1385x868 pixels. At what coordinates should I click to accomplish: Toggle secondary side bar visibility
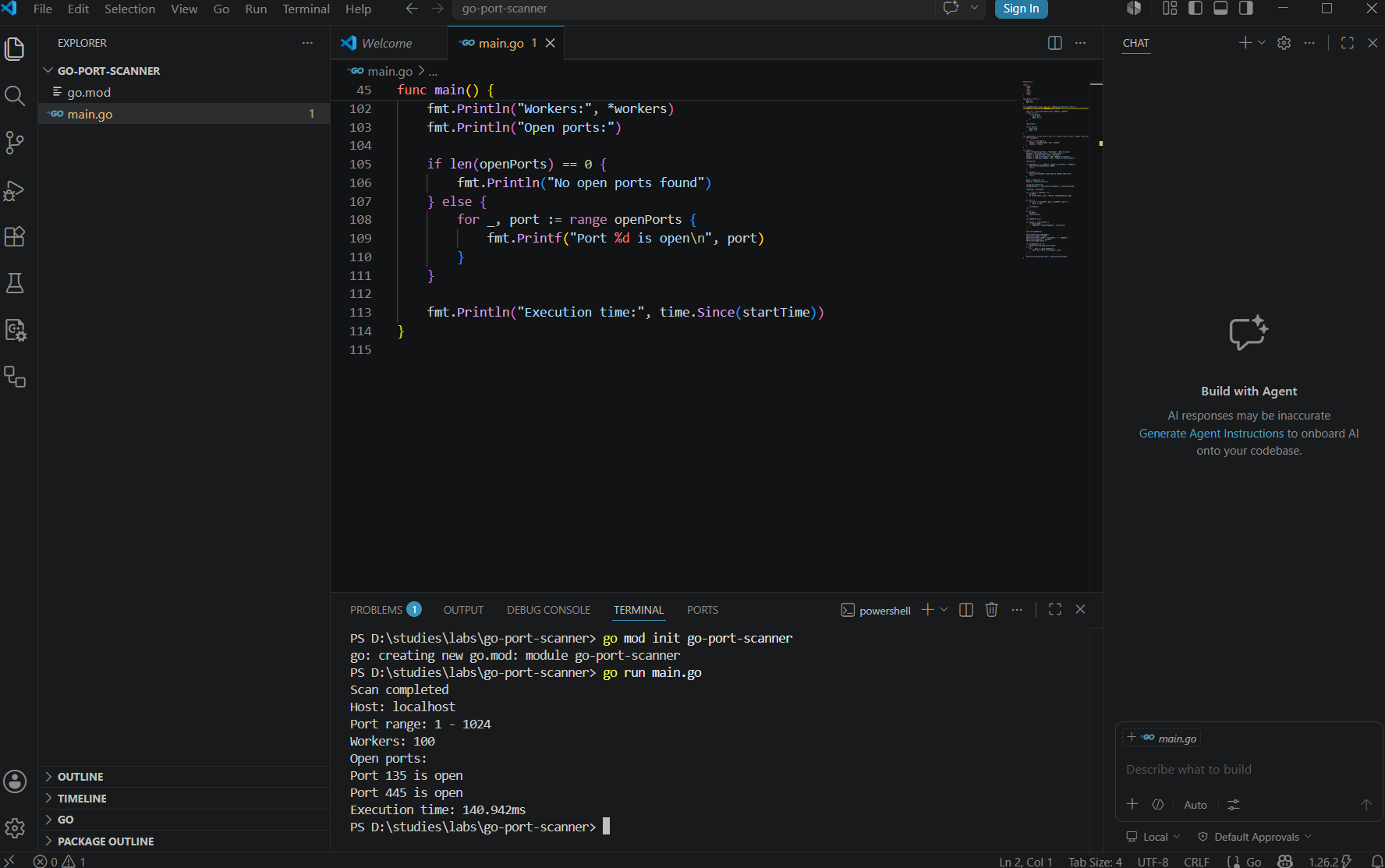[x=1246, y=9]
